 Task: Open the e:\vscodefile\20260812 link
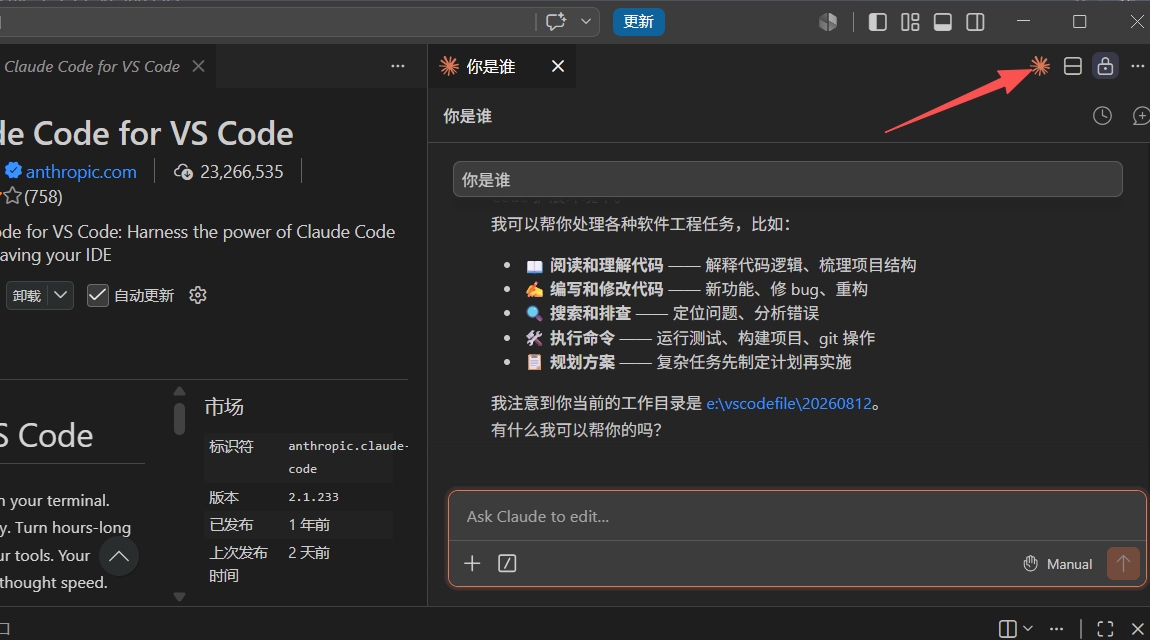pos(788,403)
